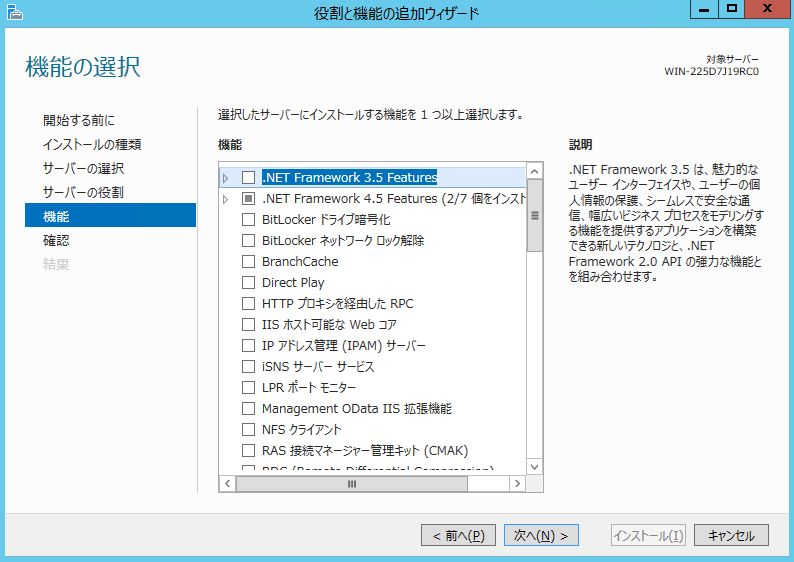Enable BitLocker ドライブ暗号化 checkbox
794x562 pixels.
248,220
